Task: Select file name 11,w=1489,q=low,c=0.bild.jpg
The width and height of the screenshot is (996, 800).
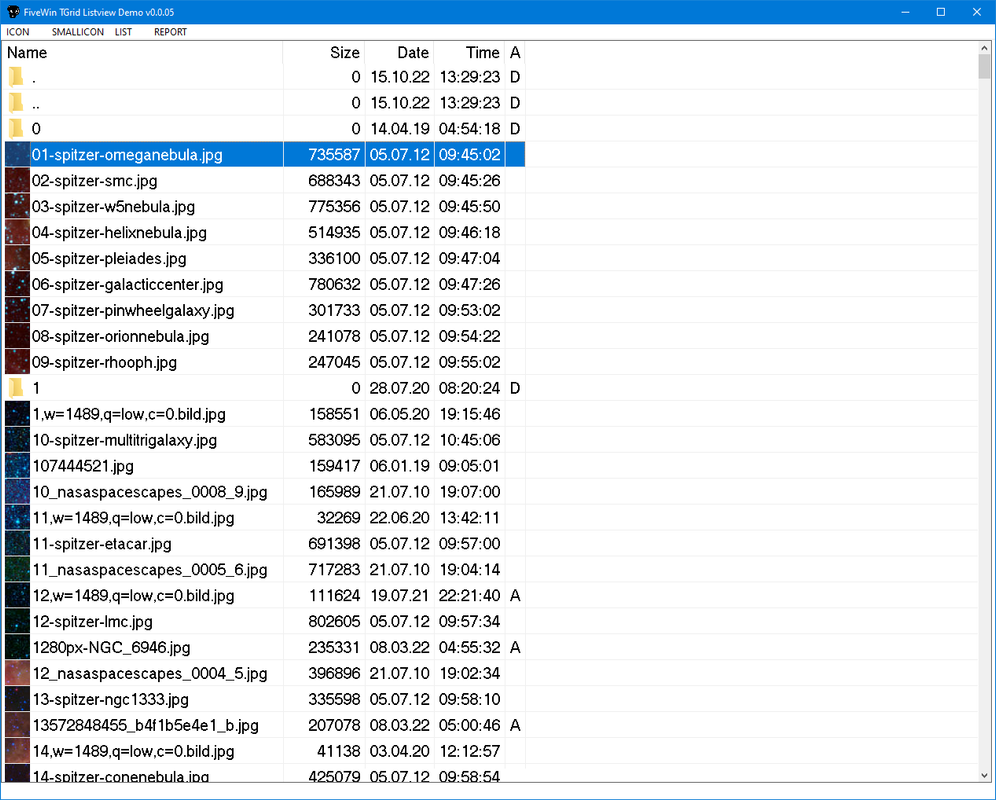Action: 133,518
